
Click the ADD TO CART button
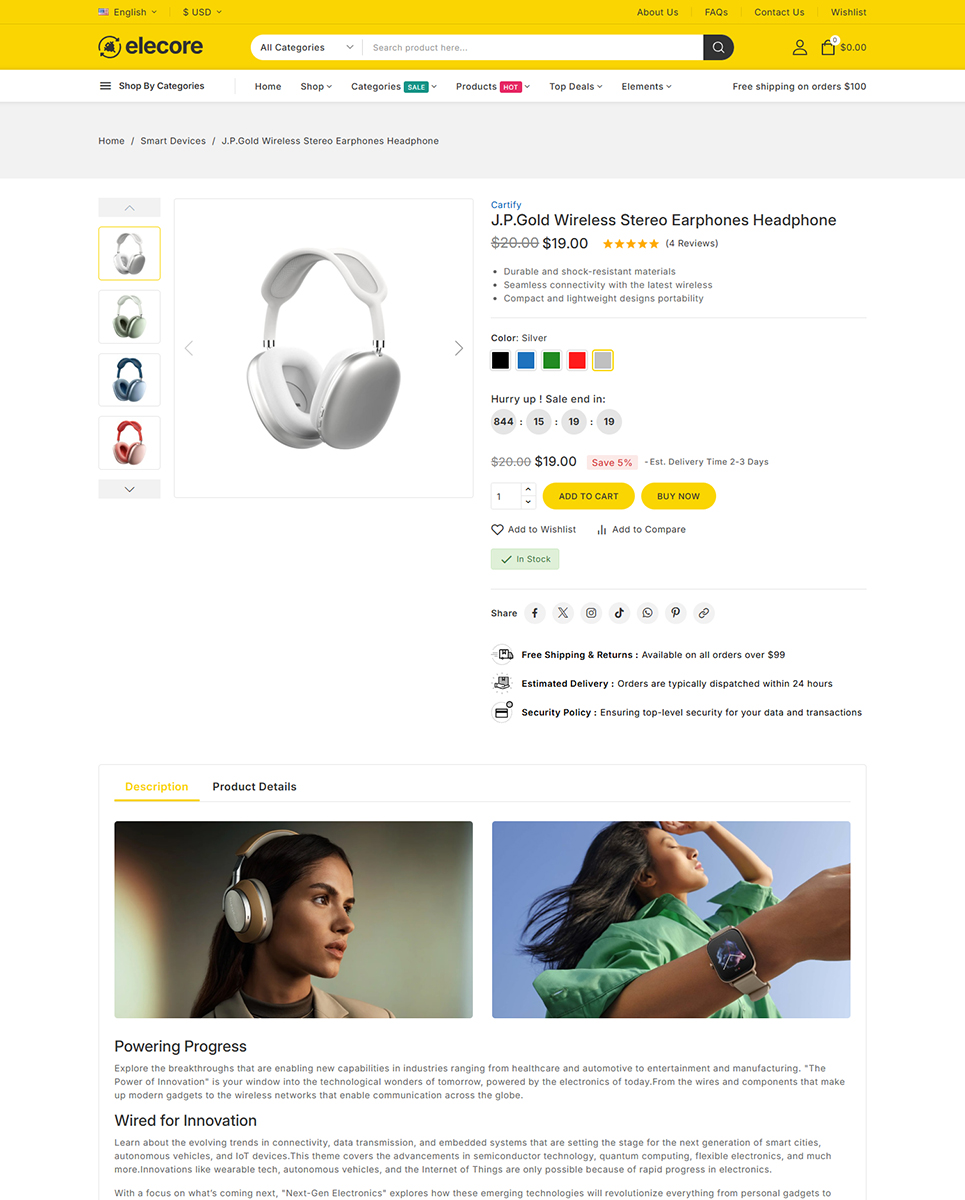click(588, 496)
